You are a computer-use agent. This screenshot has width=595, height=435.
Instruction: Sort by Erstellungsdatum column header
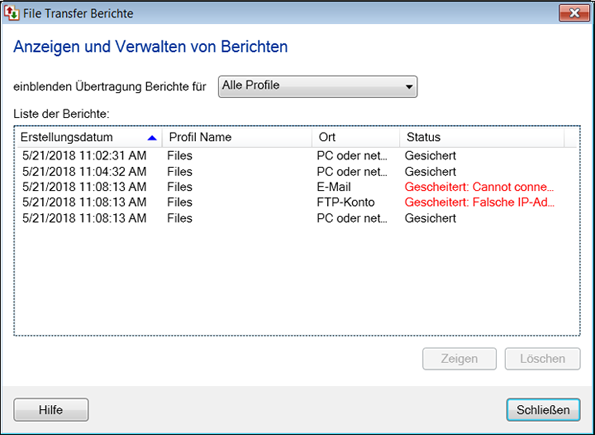click(90, 137)
